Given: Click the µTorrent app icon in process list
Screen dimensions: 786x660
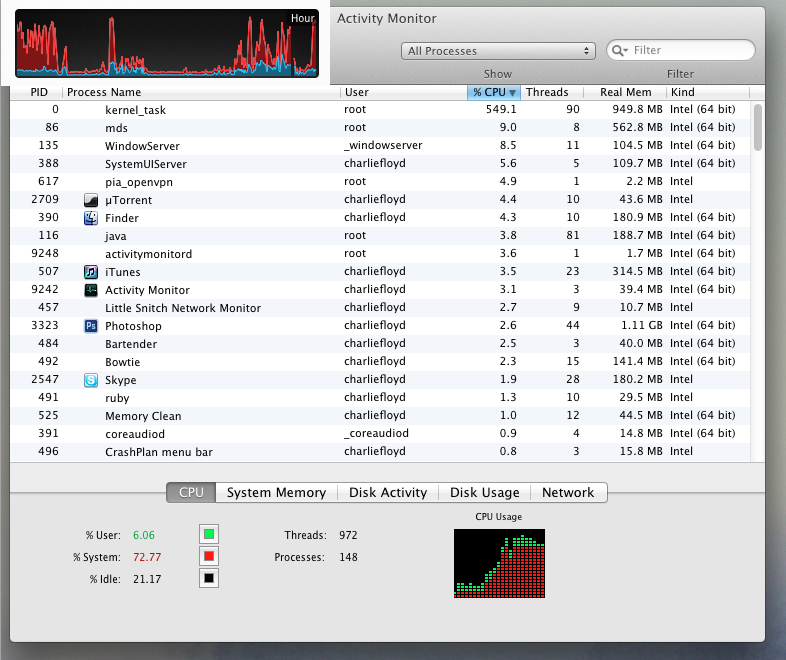Looking at the screenshot, I should point(91,200).
